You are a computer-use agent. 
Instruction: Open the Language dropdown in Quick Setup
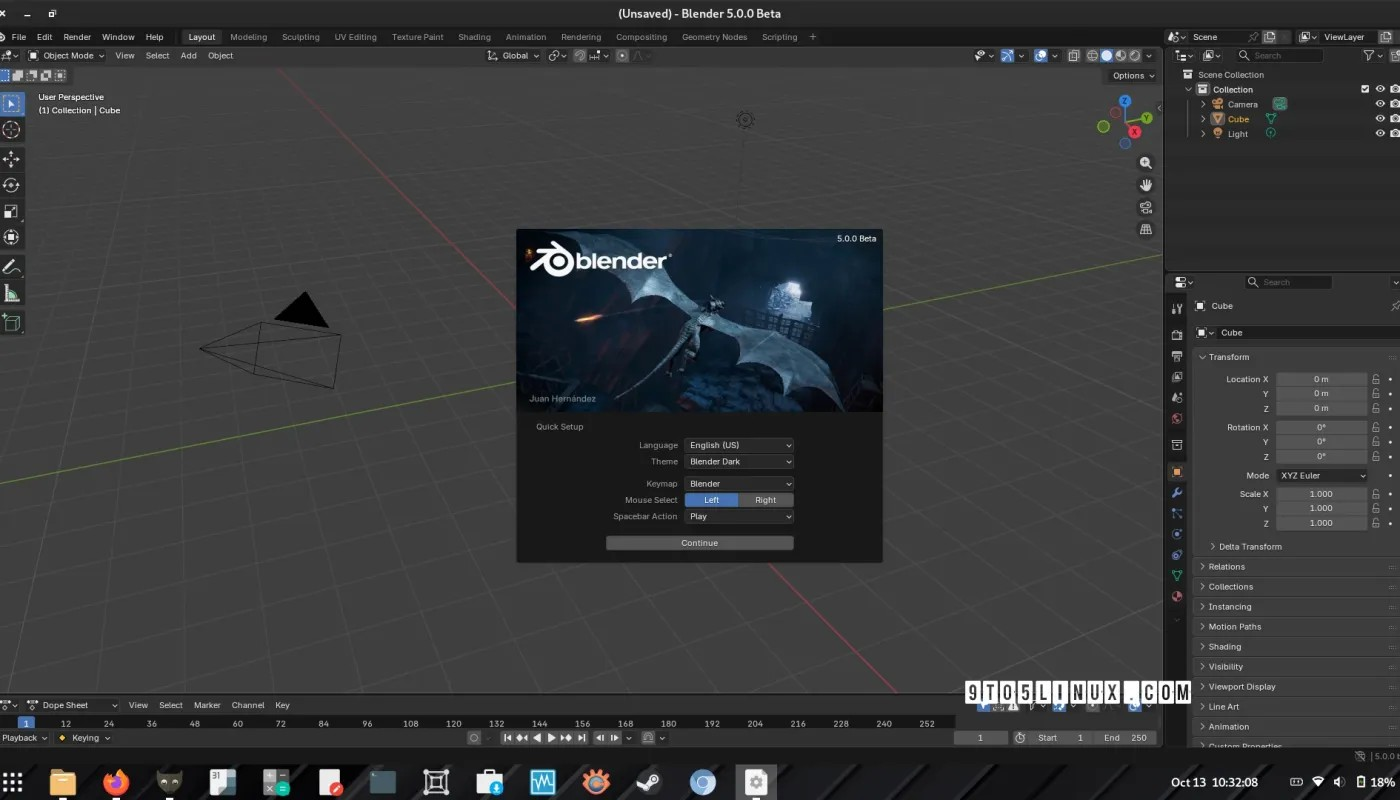click(739, 445)
